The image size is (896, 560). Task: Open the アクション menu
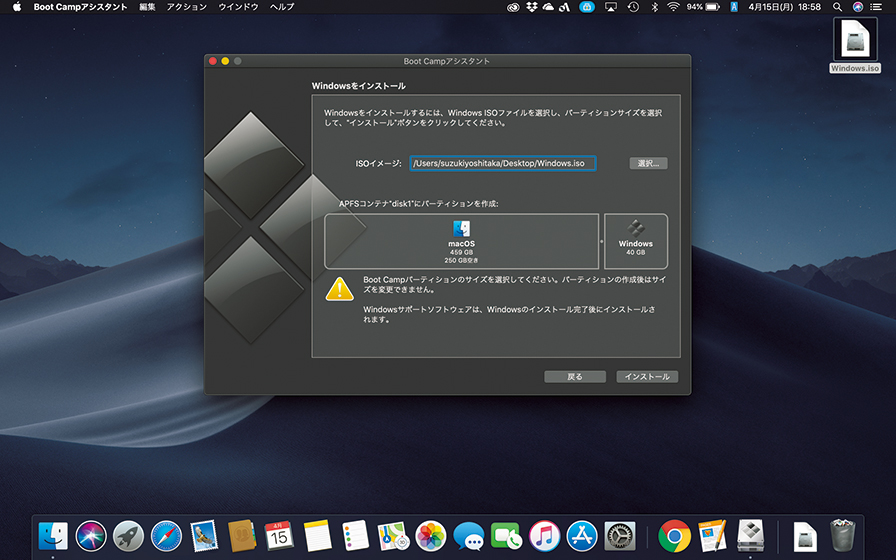(186, 7)
